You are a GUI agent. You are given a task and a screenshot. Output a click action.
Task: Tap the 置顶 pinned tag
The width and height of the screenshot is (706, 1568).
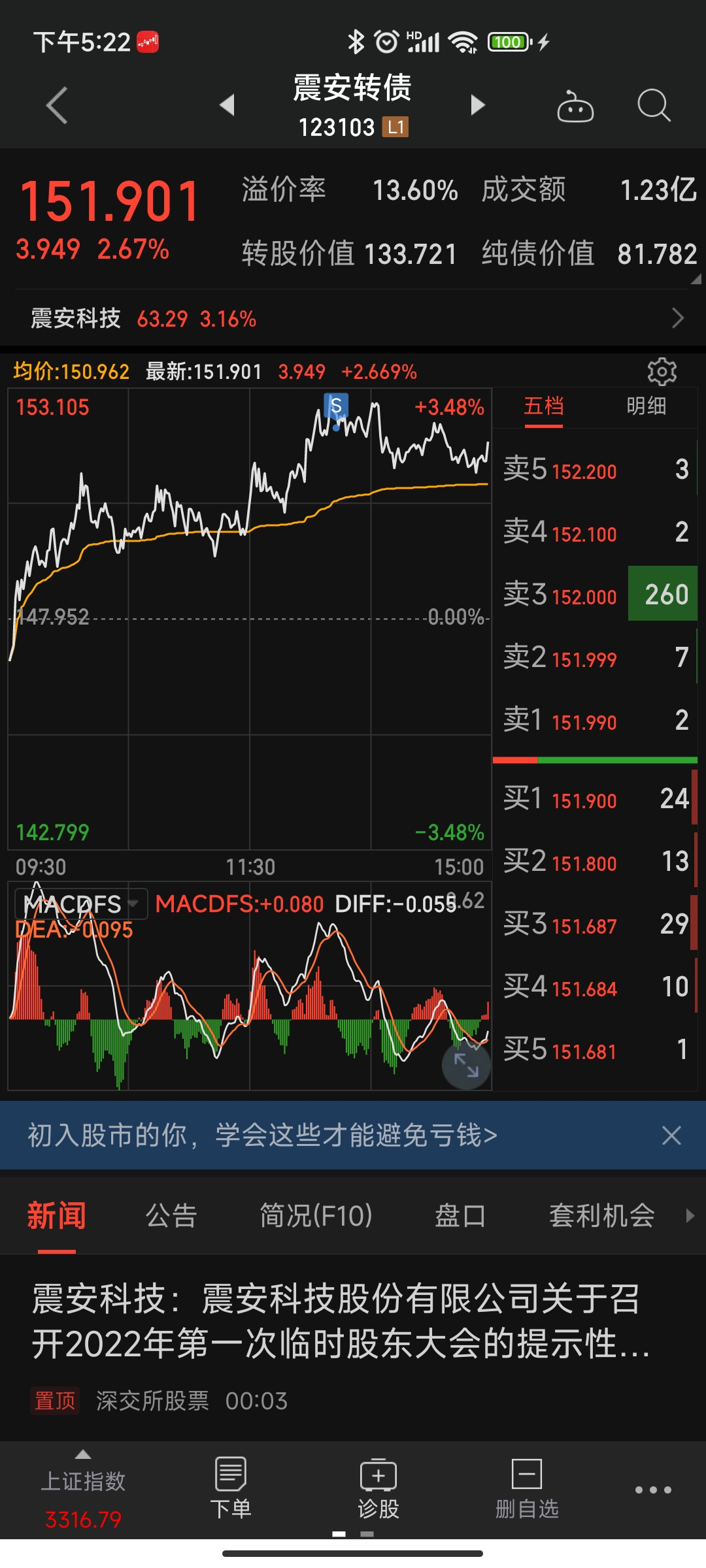click(55, 1401)
